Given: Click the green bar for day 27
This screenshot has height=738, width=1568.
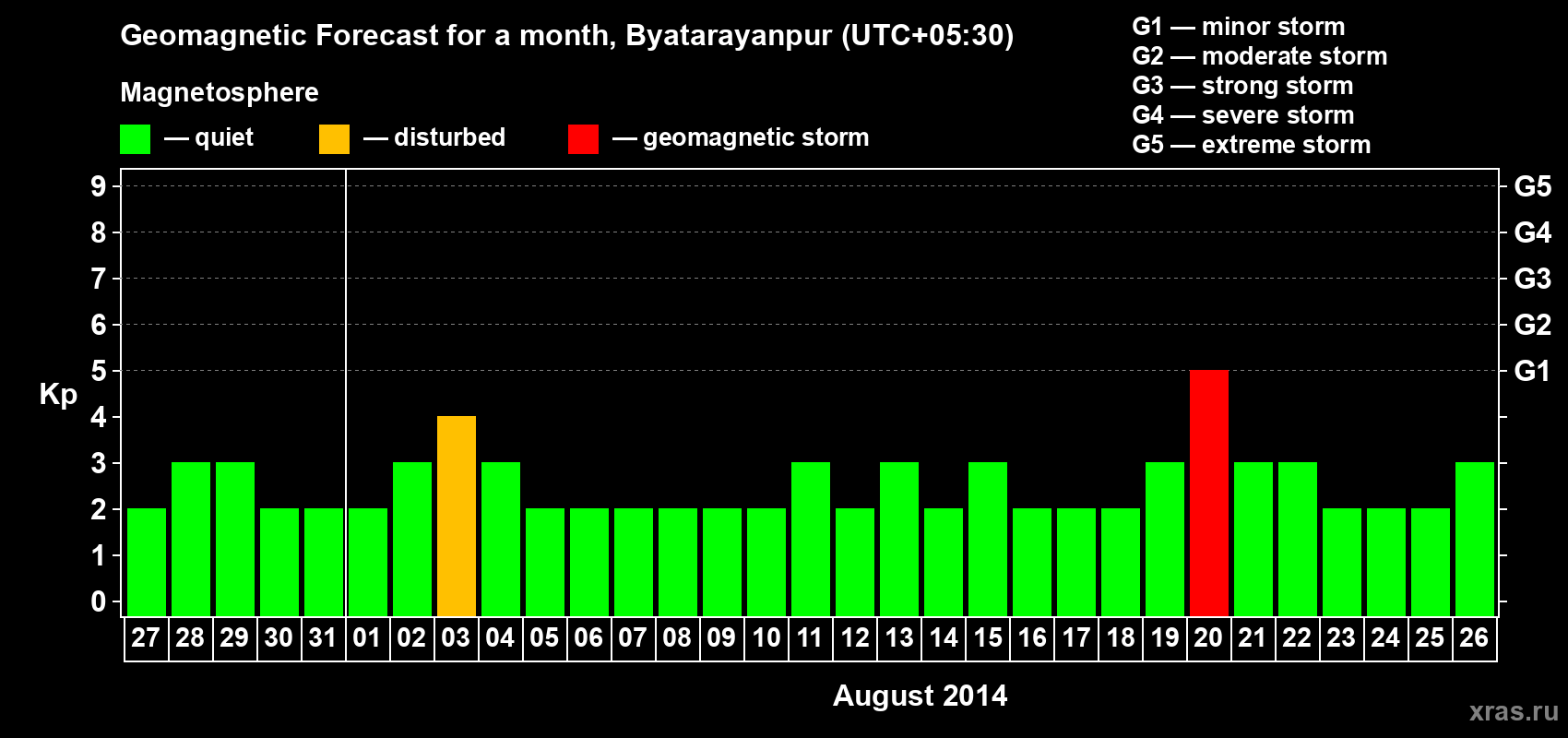Looking at the screenshot, I should [x=147, y=562].
